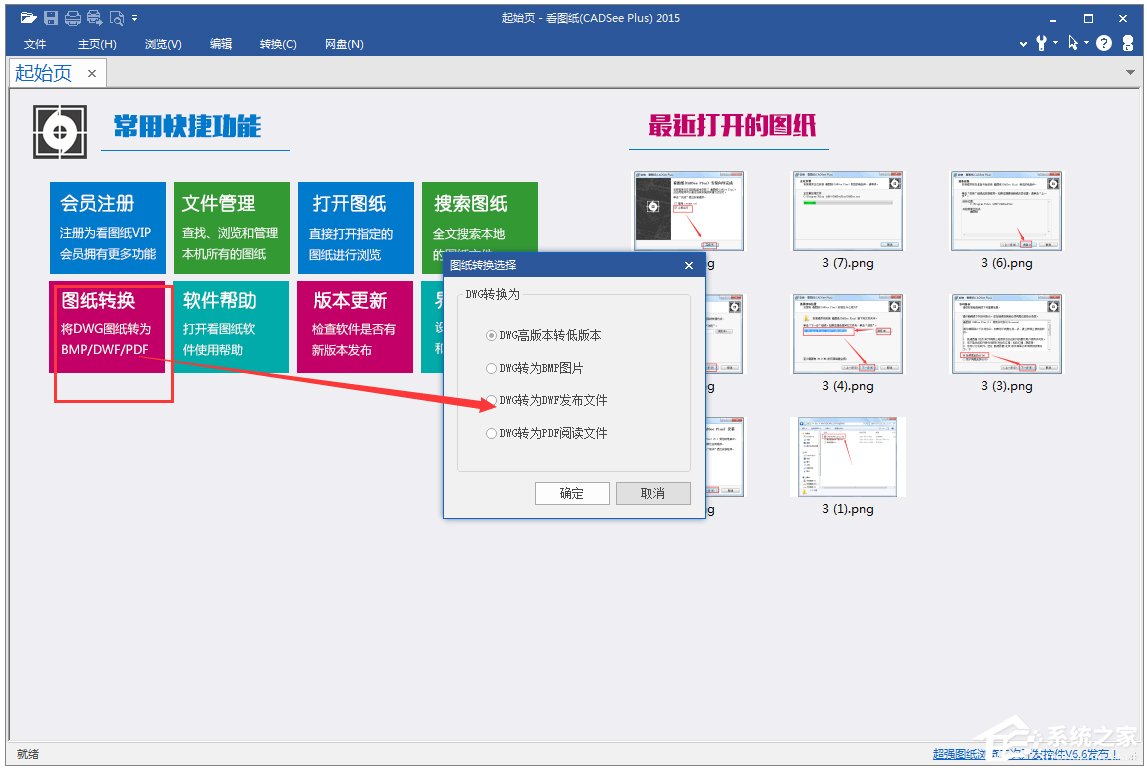Viewport: 1147px width, 770px height.
Task: Open print preview using the magnifier page icon
Action: pyautogui.click(x=116, y=17)
